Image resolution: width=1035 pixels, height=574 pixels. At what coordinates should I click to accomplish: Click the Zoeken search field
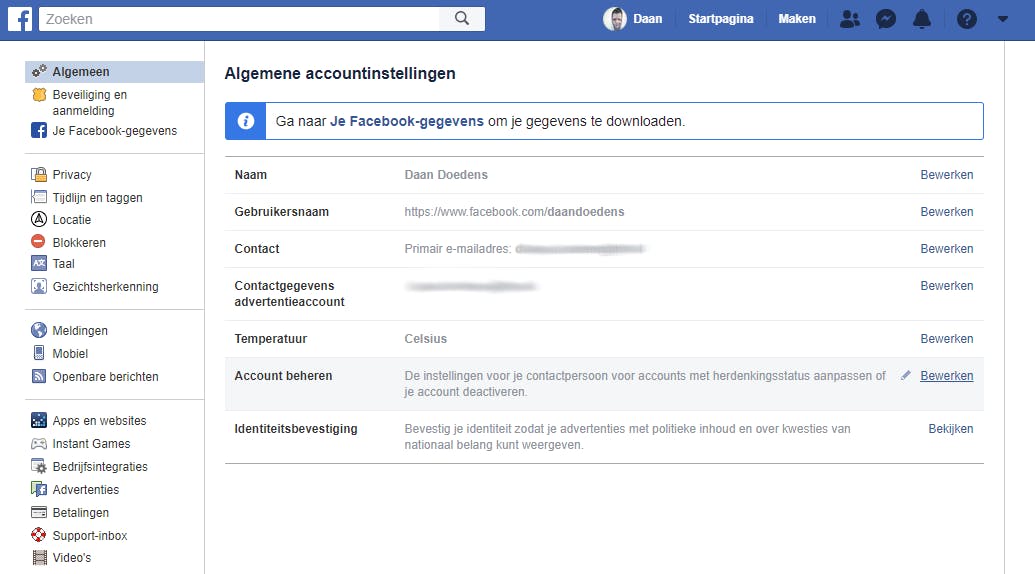(240, 18)
